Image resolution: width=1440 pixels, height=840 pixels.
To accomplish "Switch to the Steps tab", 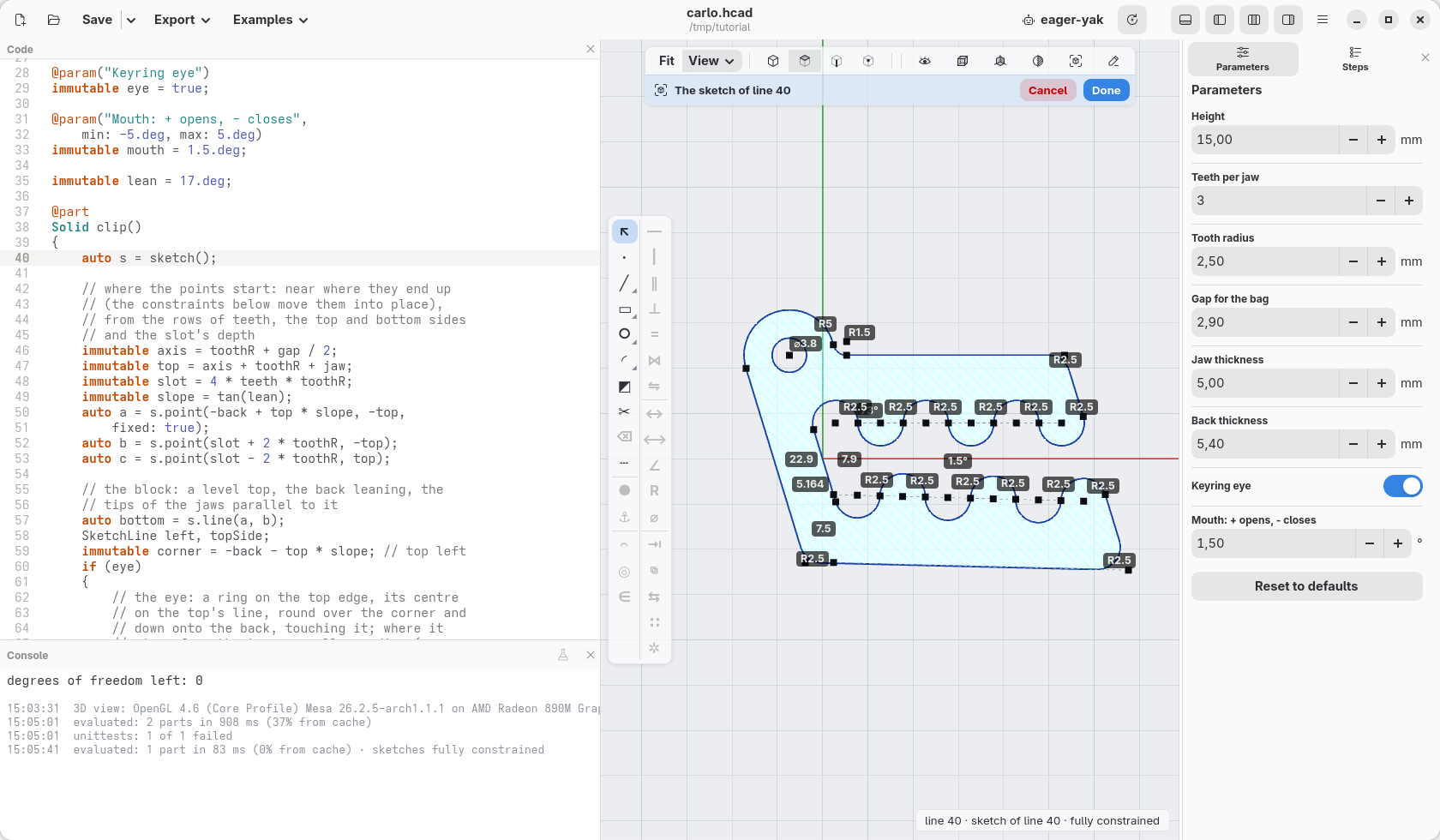I will [1355, 58].
